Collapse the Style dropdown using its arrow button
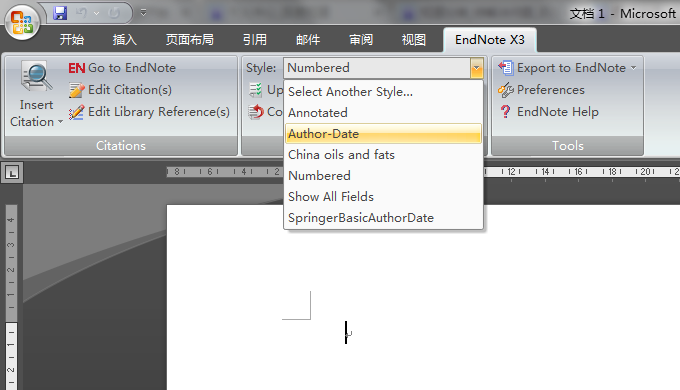This screenshot has height=390, width=680. 476,68
